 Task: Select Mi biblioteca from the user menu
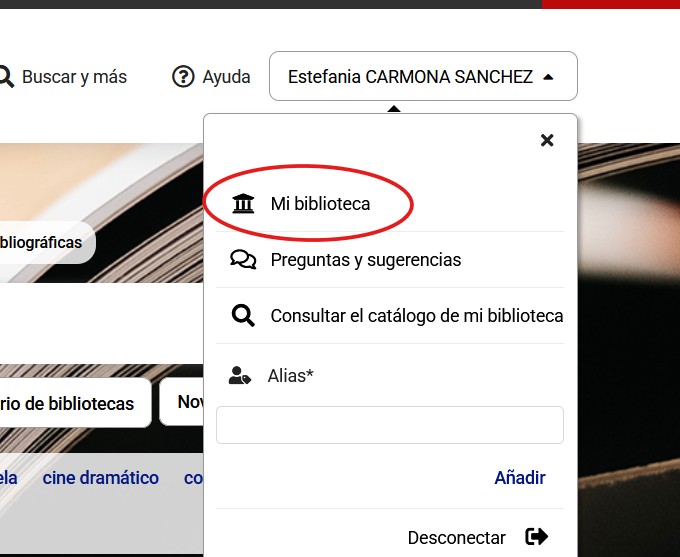[320, 204]
